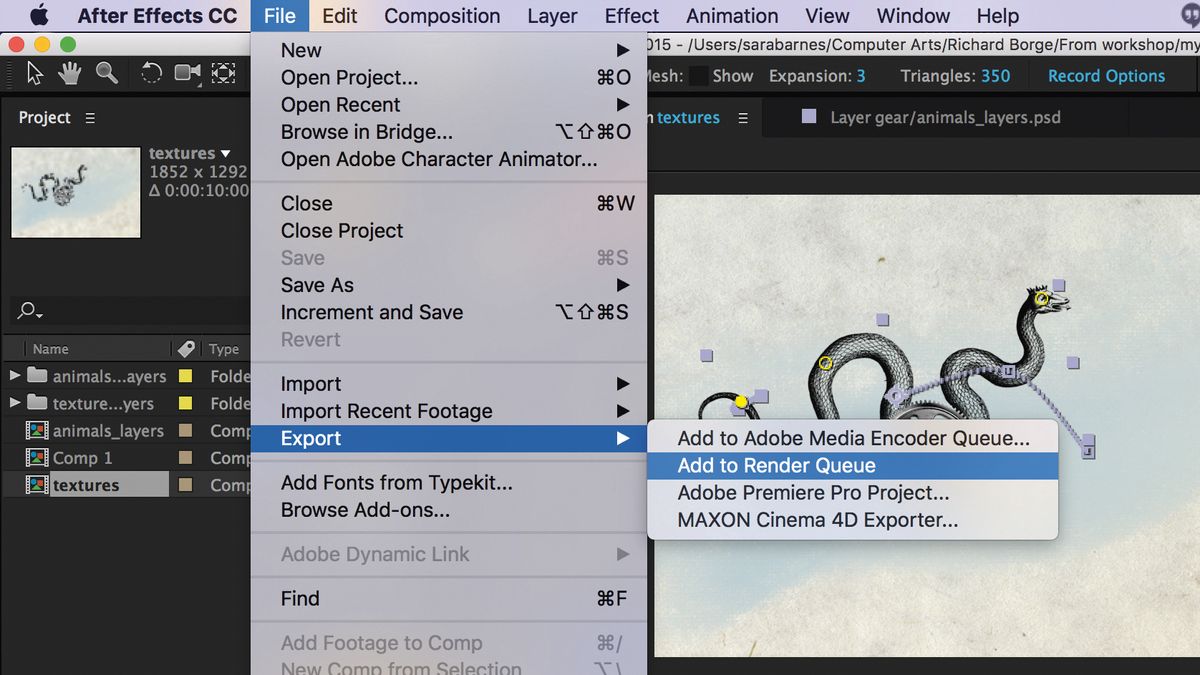This screenshot has width=1200, height=675.
Task: Click the Record Options link
Action: pyautogui.click(x=1106, y=75)
